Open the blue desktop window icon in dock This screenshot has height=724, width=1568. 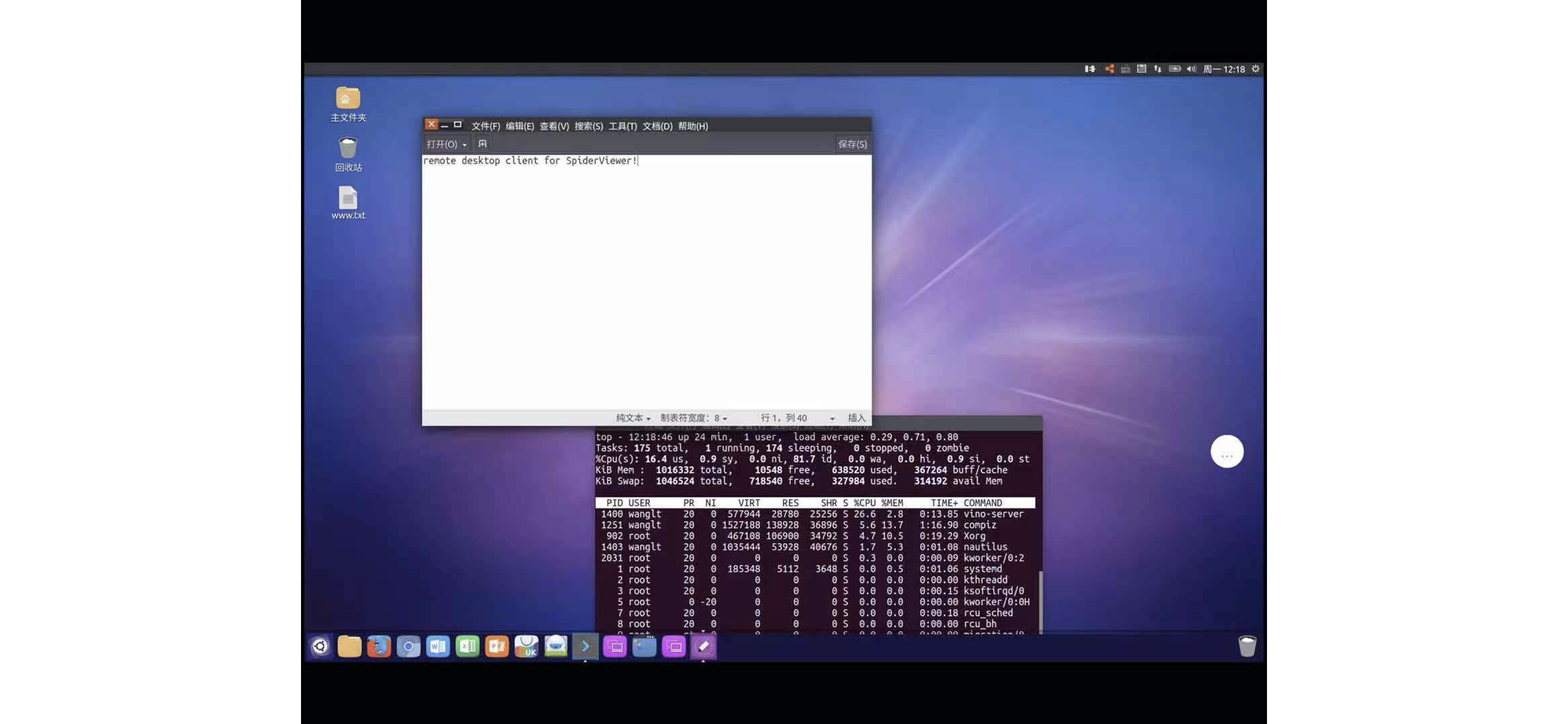(645, 646)
